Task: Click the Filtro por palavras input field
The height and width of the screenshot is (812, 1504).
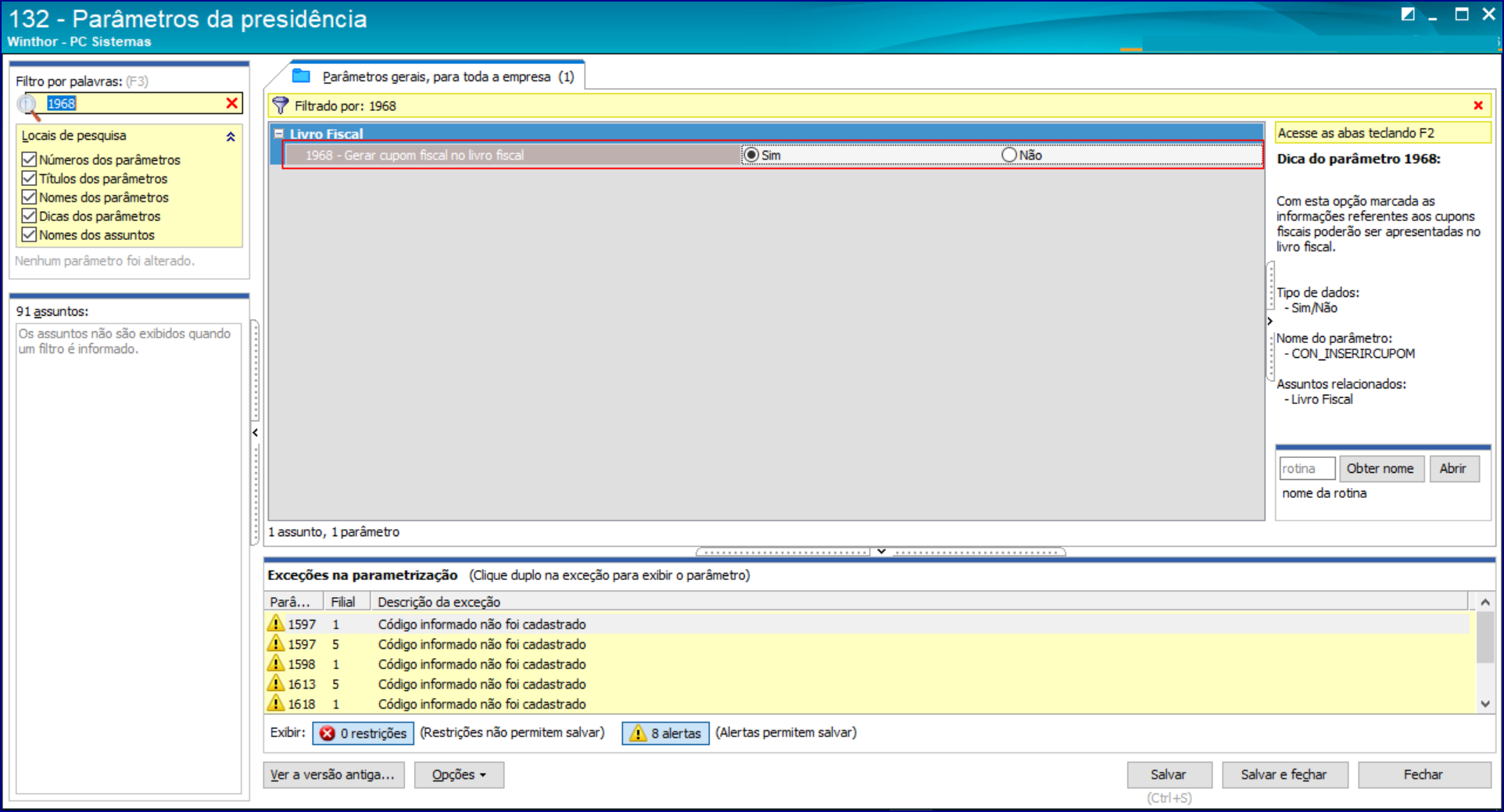Action: (134, 103)
